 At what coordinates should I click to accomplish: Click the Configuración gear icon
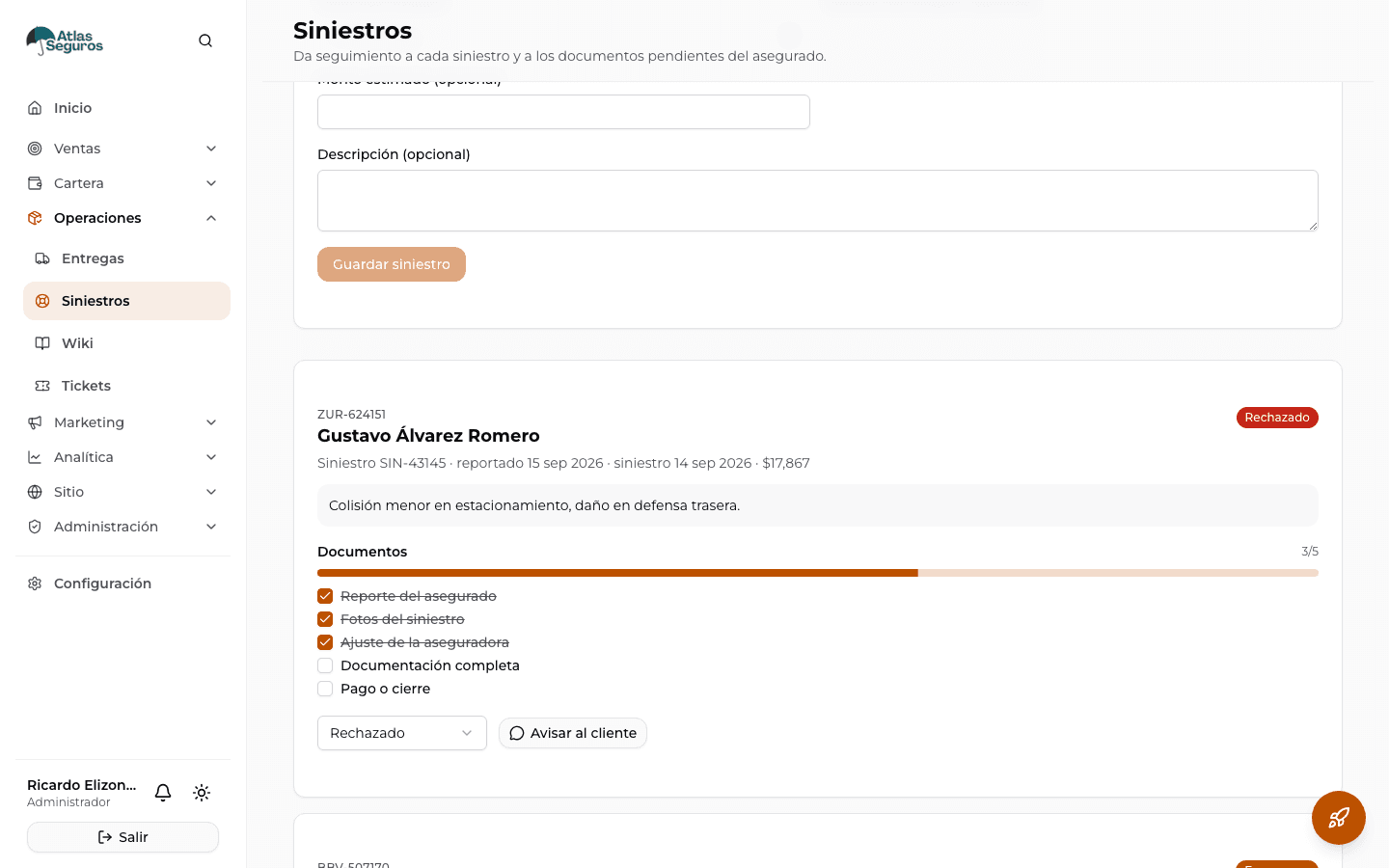[35, 583]
